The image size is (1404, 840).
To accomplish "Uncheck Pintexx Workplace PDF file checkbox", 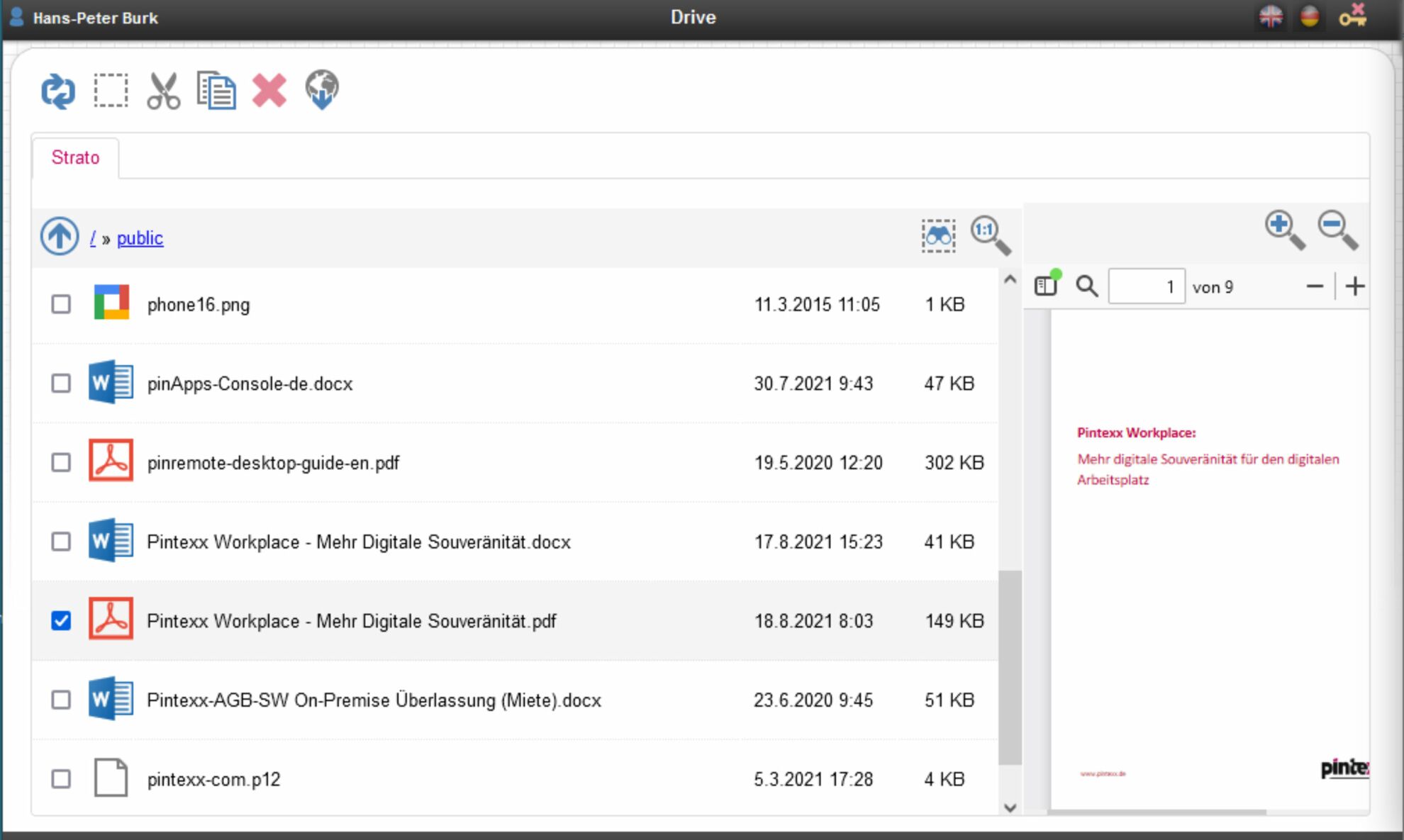I will [x=61, y=621].
